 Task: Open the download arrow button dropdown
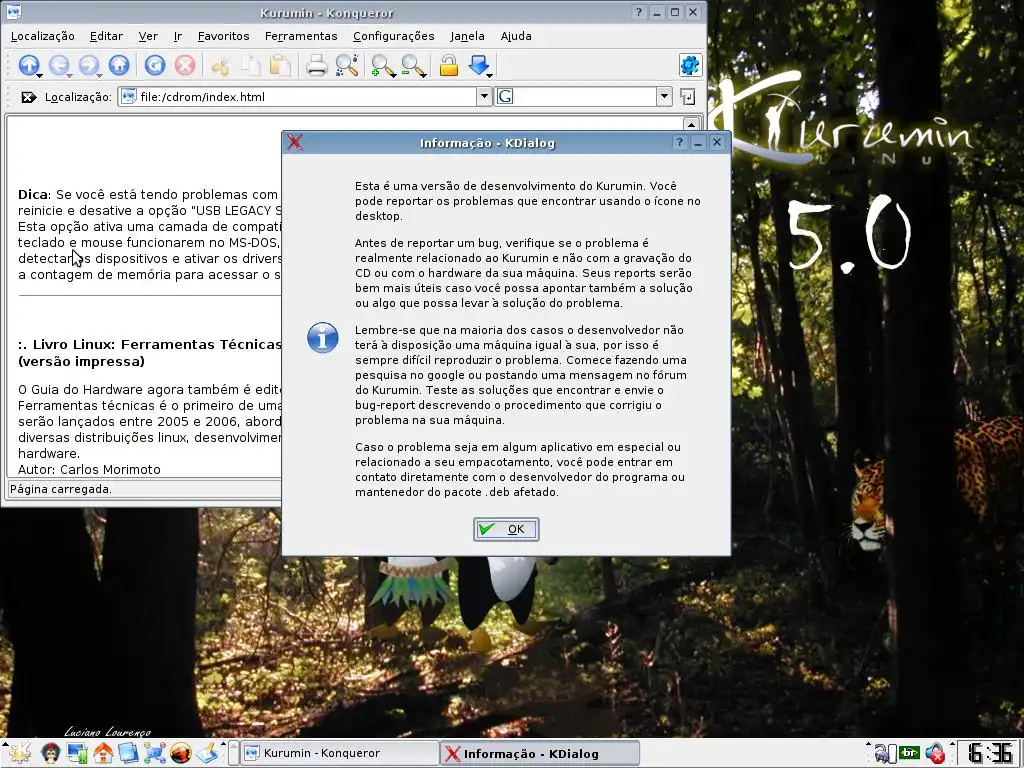pos(490,75)
